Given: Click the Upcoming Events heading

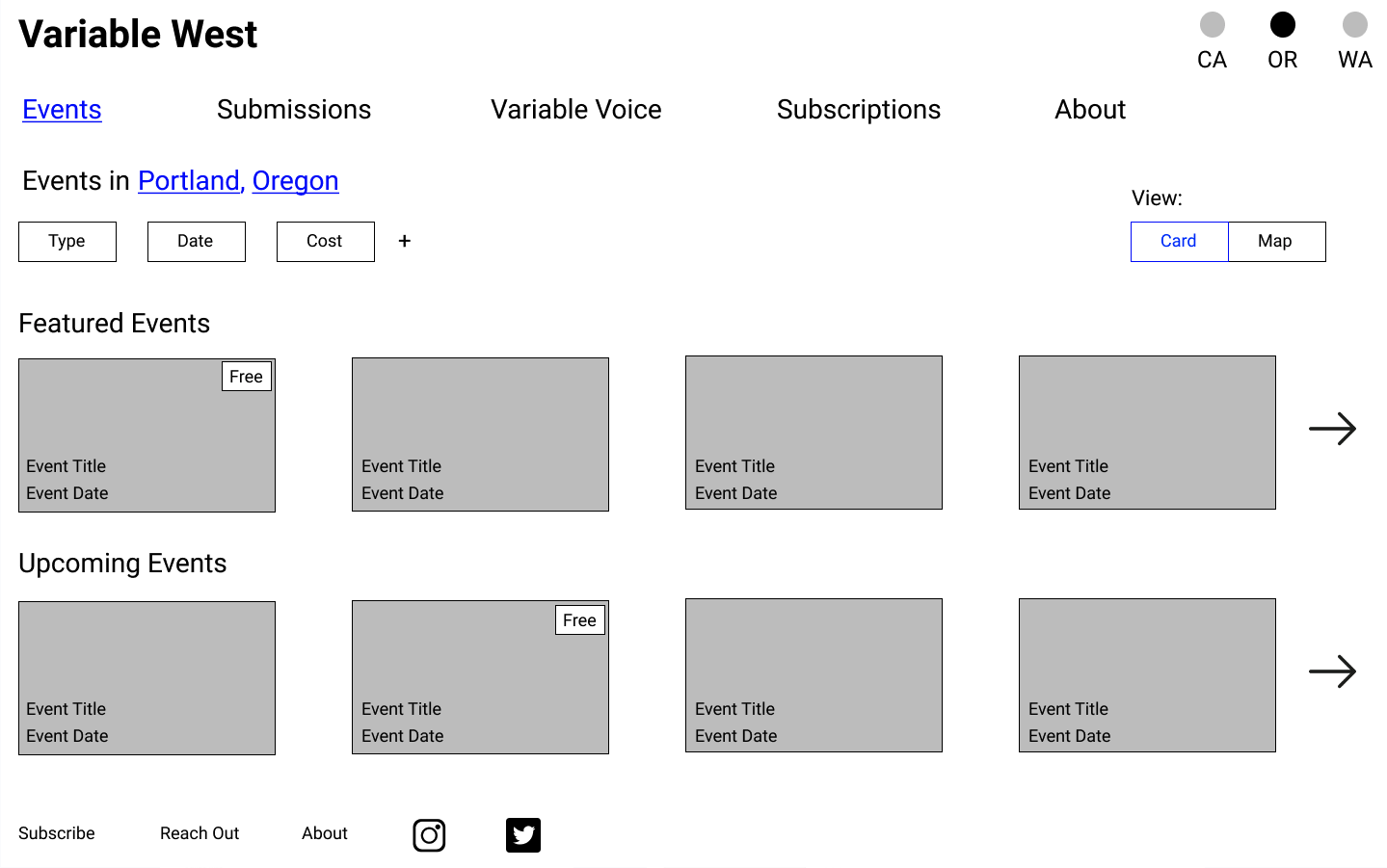Looking at the screenshot, I should [122, 564].
